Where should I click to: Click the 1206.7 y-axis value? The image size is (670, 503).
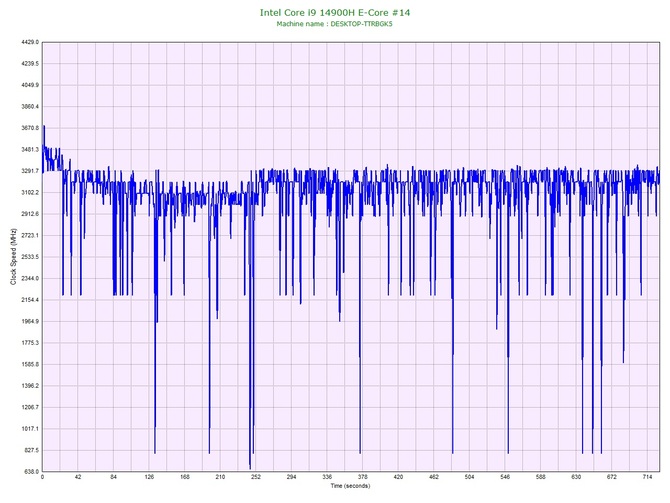point(30,407)
